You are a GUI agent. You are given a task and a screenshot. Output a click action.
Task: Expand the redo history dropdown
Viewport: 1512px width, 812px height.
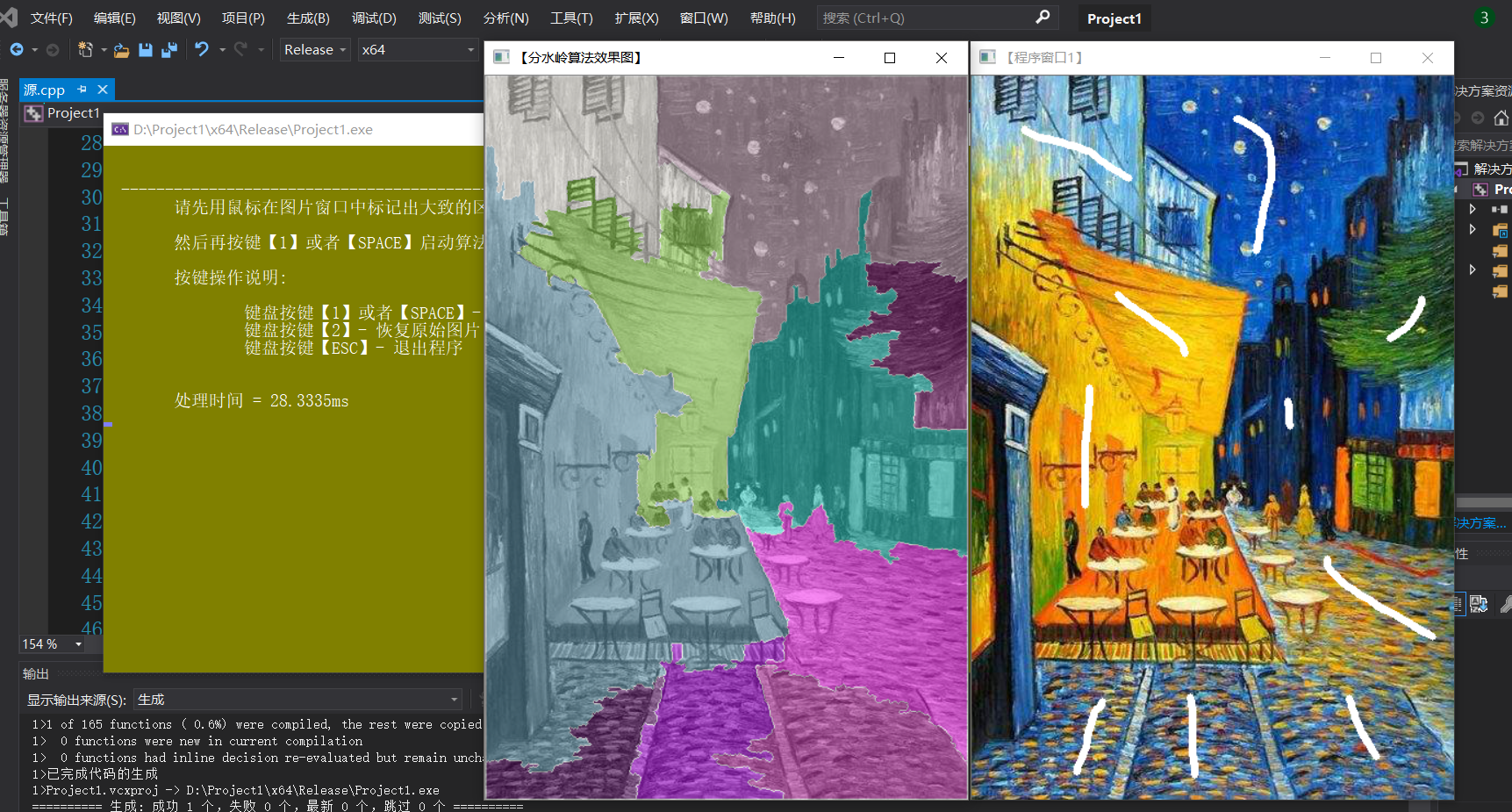[x=261, y=50]
